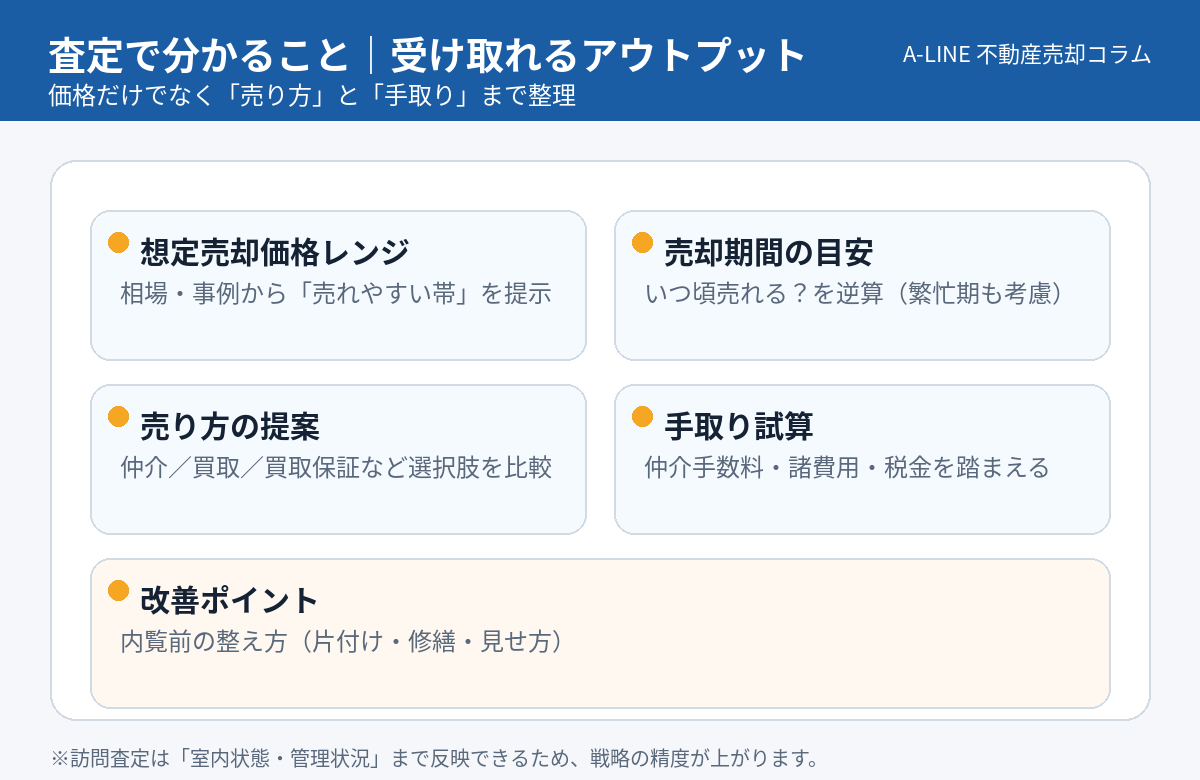Image resolution: width=1200 pixels, height=780 pixels.
Task: Click the orange dot beside 改善ポイント
Action: point(119,591)
